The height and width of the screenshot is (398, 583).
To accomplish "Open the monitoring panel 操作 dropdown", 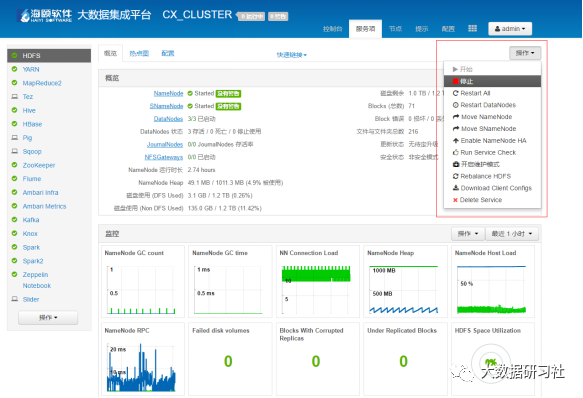I will tap(468, 234).
